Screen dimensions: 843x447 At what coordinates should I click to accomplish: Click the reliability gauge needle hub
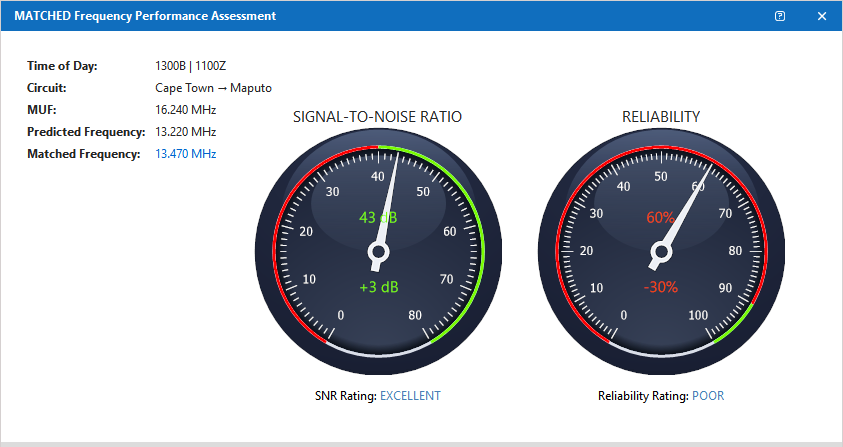(661, 252)
